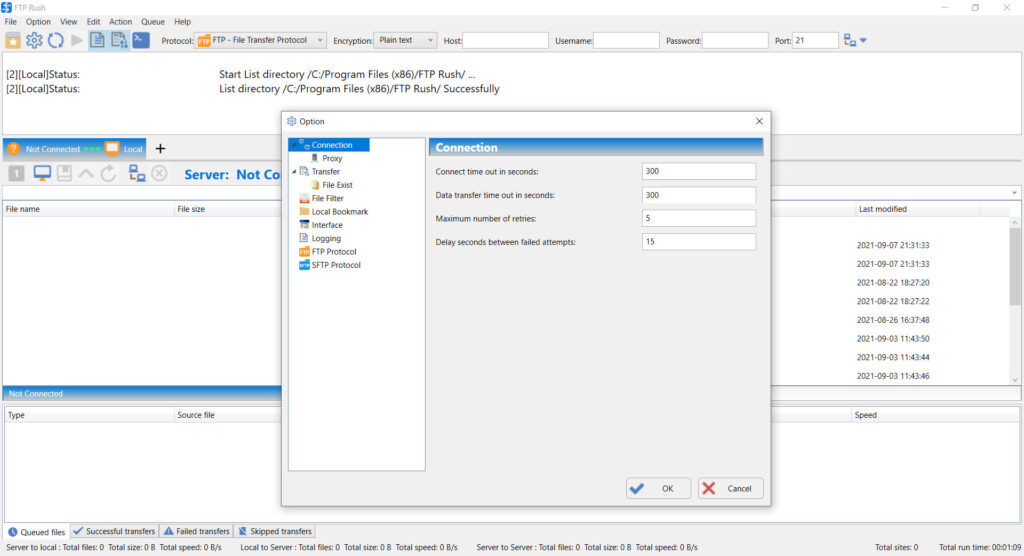
Task: Click the Host input field
Action: point(505,41)
